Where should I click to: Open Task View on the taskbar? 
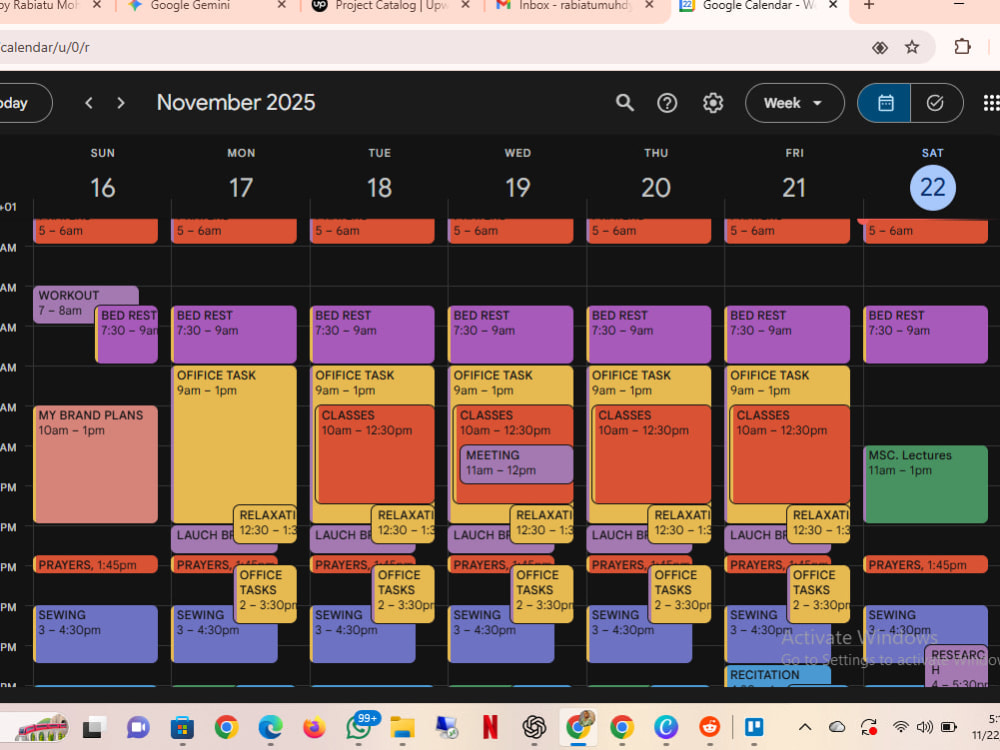coord(93,726)
